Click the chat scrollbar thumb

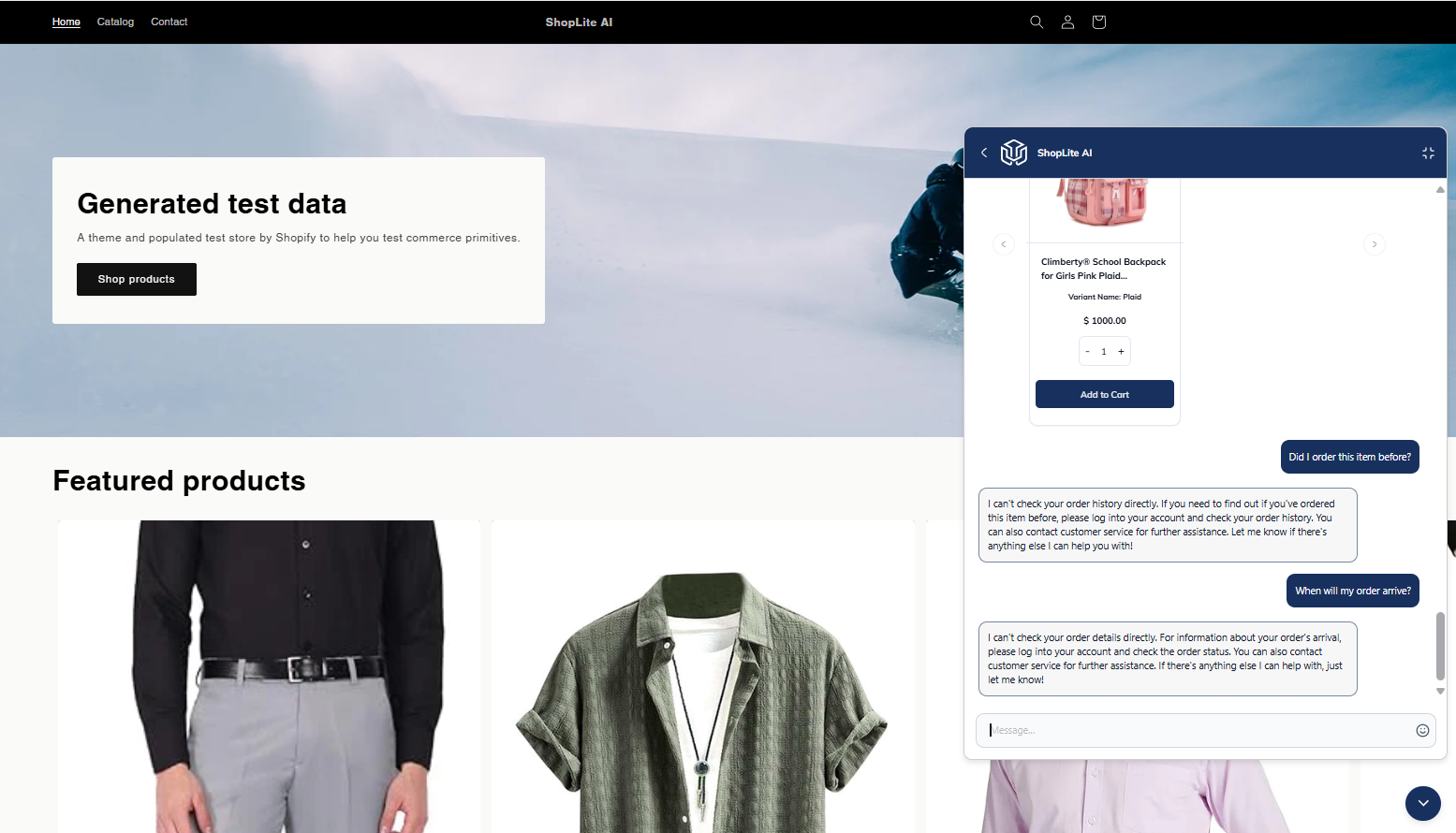(1440, 646)
